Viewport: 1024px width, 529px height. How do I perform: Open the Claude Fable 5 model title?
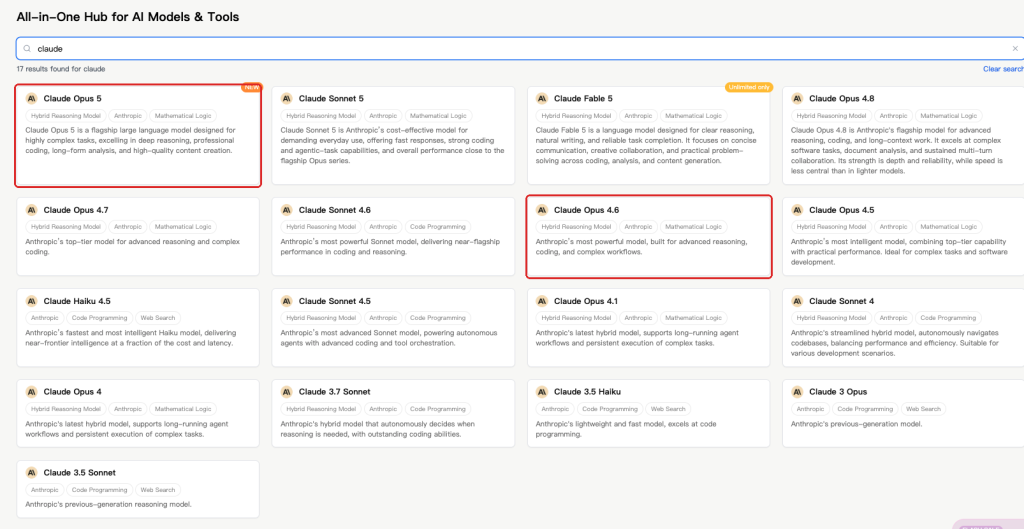pos(583,99)
